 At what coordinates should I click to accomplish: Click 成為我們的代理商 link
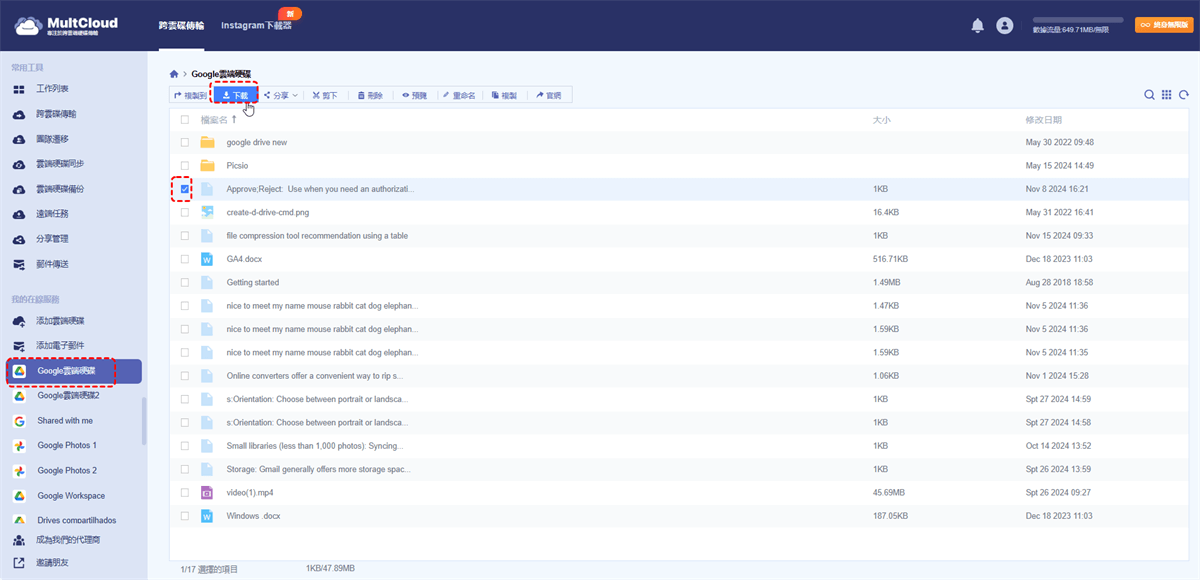coord(68,540)
